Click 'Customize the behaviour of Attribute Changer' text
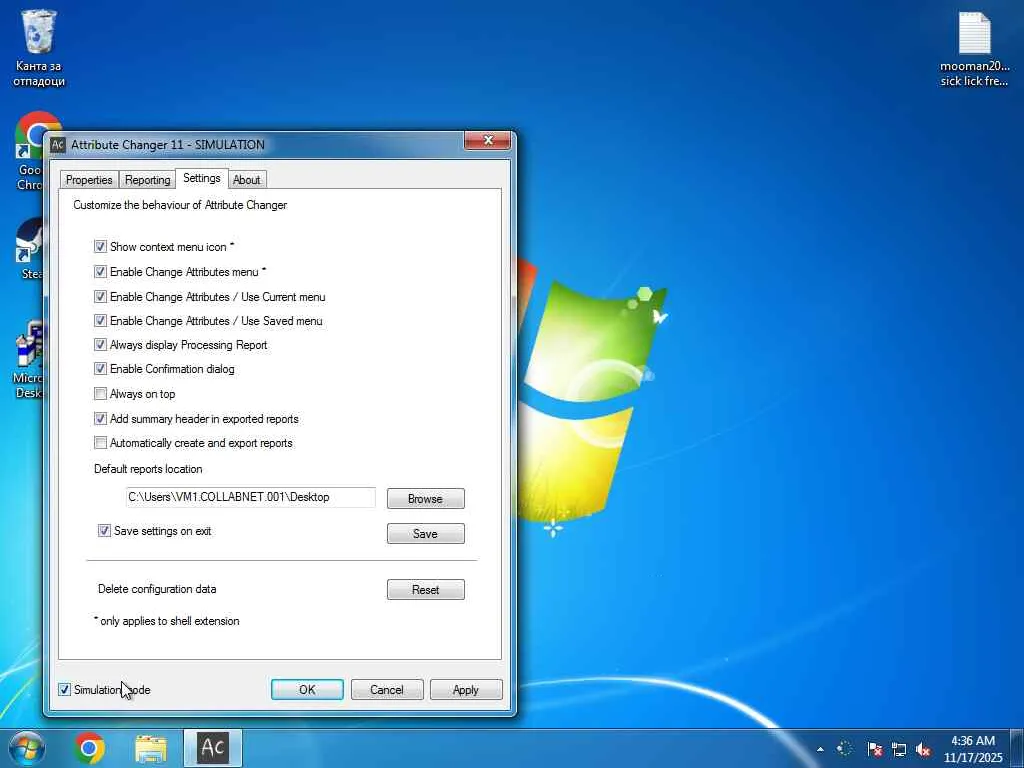 pos(180,205)
